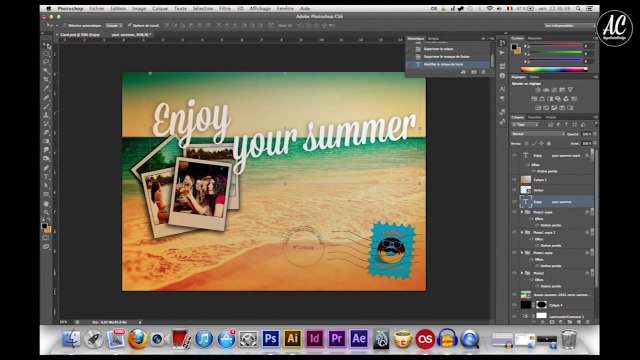640x360 pixels.
Task: Switch to the Styles tab
Action: click(534, 77)
